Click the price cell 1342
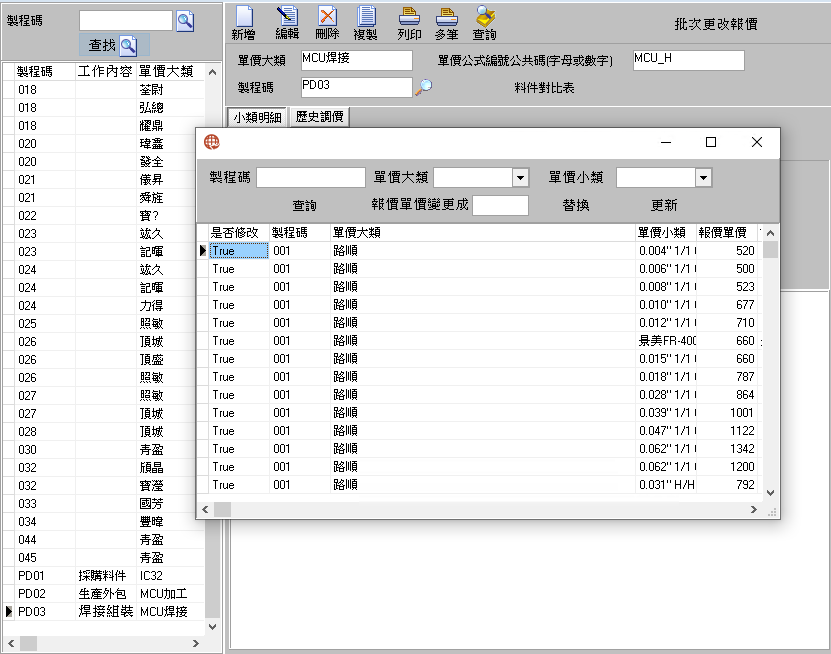831x654 pixels. 726,449
